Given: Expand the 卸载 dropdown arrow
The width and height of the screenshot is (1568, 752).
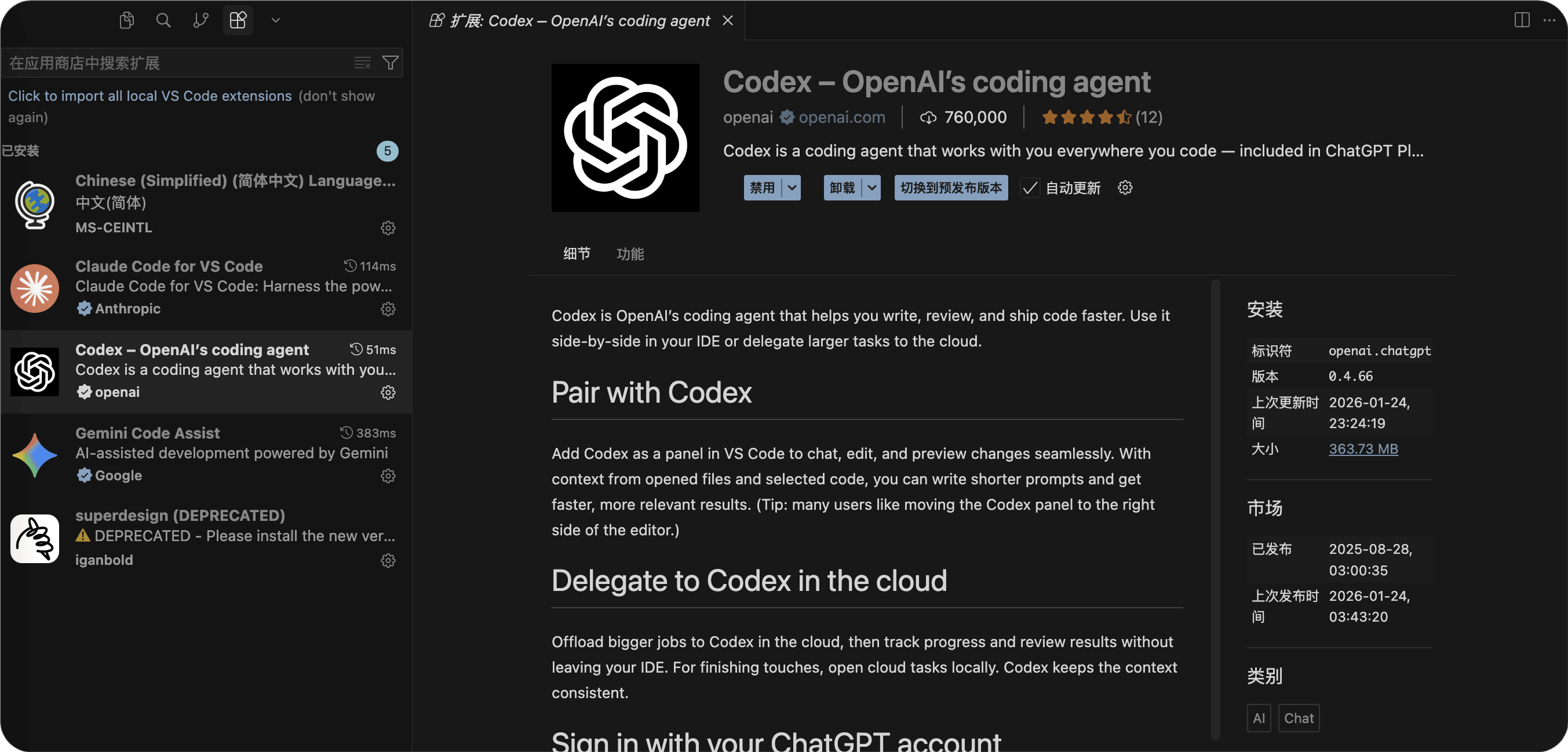Looking at the screenshot, I should coord(871,187).
